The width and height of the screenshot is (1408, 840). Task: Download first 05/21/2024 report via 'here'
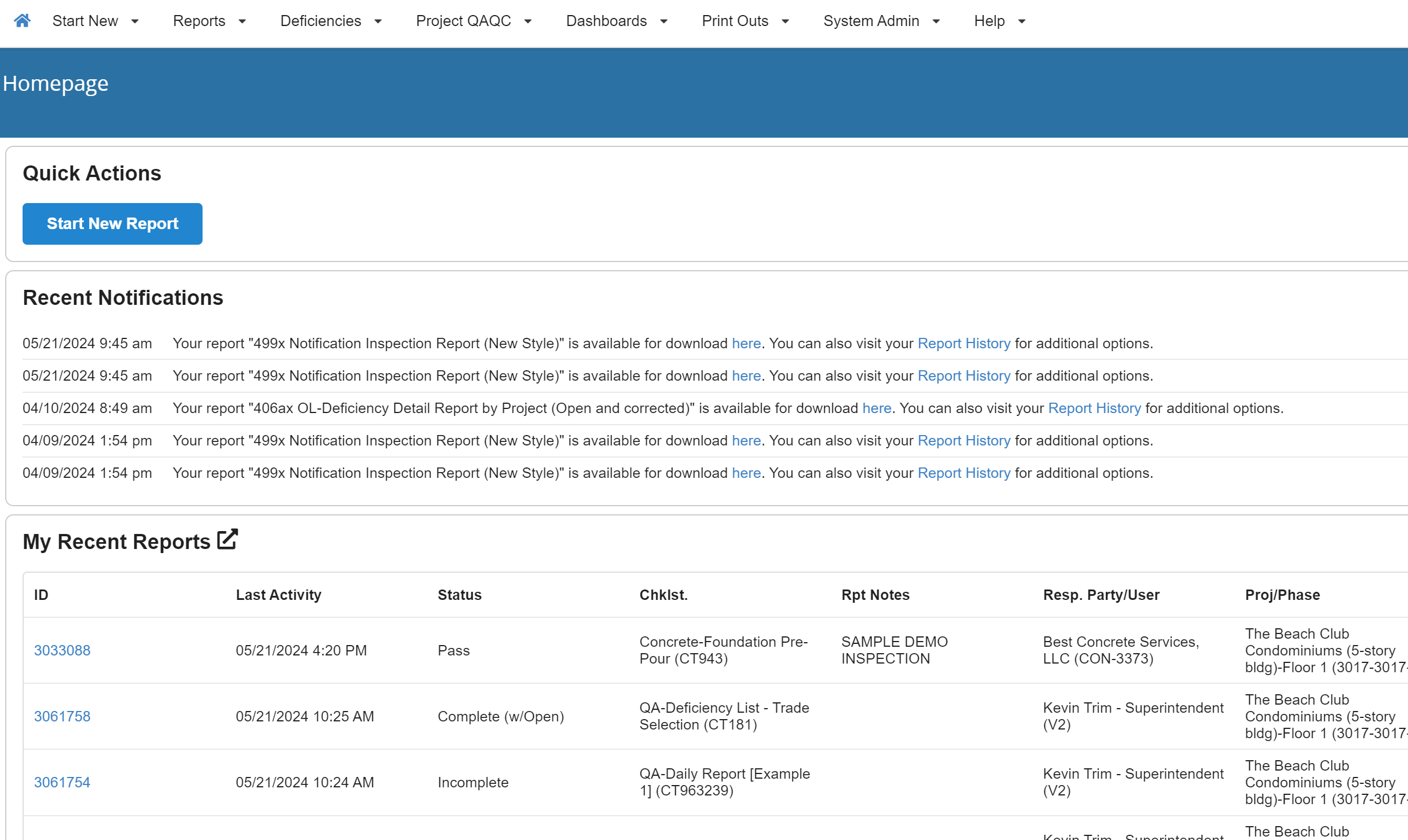click(746, 343)
